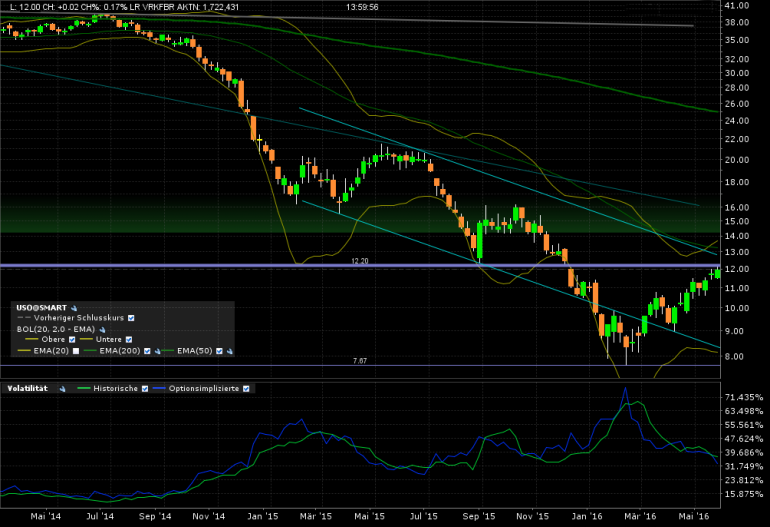Open the settings icon after EMA(200)
This screenshot has height=527, width=770.
(158, 351)
